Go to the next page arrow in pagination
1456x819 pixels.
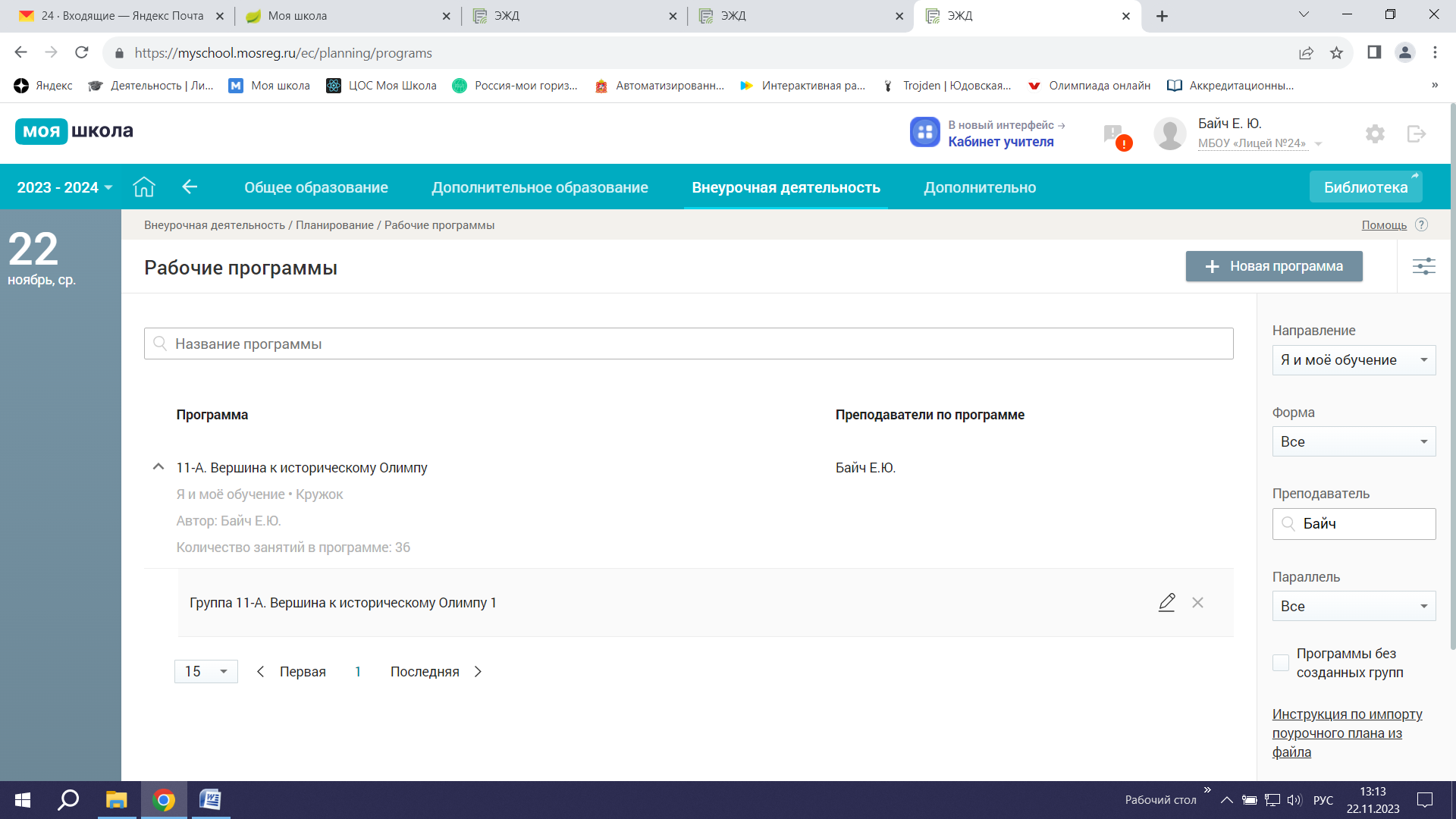click(x=478, y=671)
